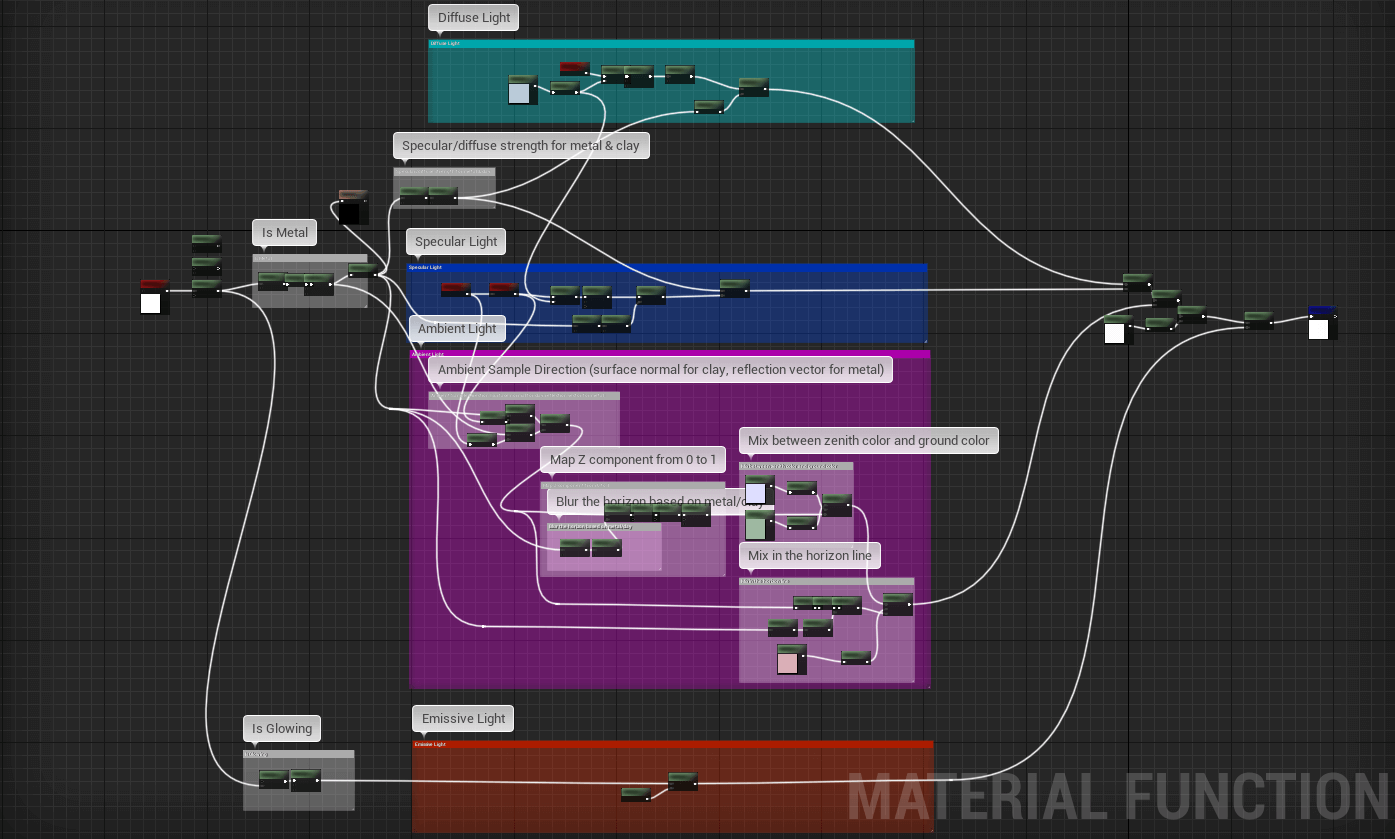Click the black preview node above Is Metal
The height and width of the screenshot is (839, 1395).
point(353,208)
